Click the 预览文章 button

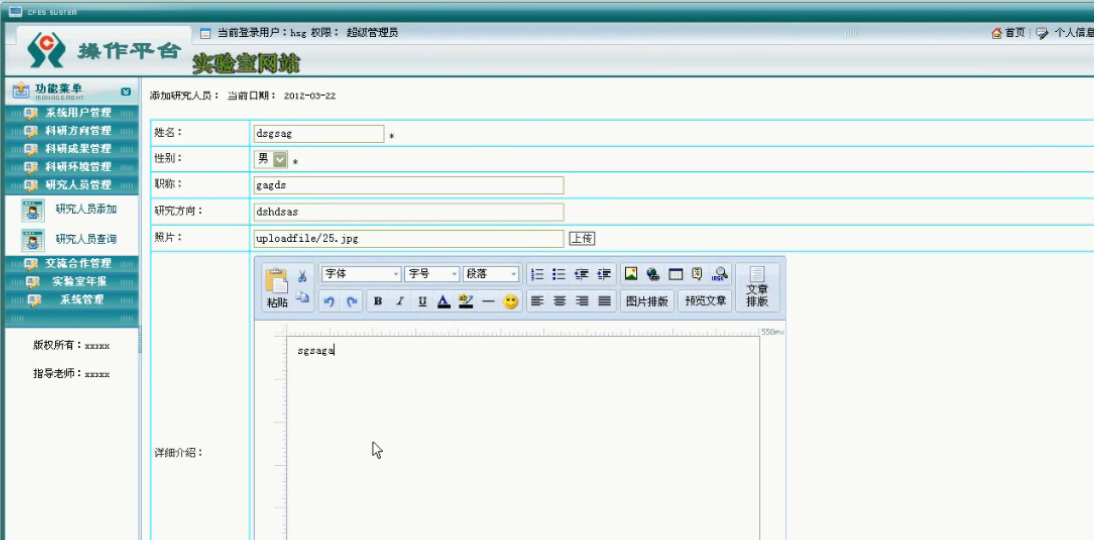point(705,301)
